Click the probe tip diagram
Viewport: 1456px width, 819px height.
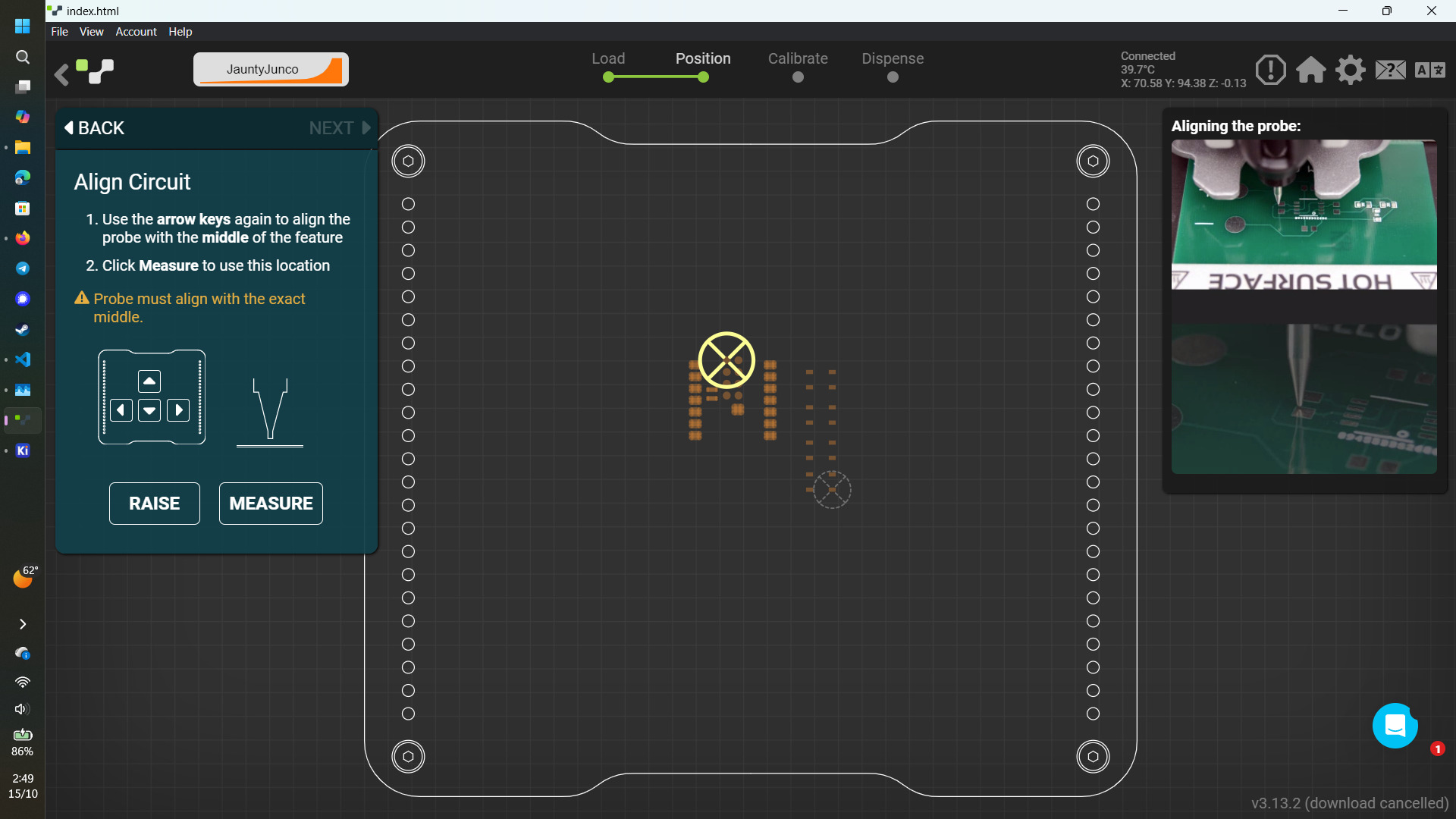click(270, 412)
